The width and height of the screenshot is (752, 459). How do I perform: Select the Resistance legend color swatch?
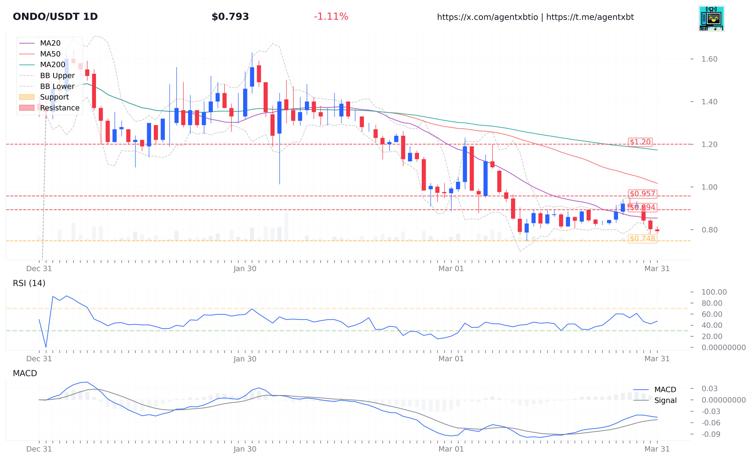26,108
